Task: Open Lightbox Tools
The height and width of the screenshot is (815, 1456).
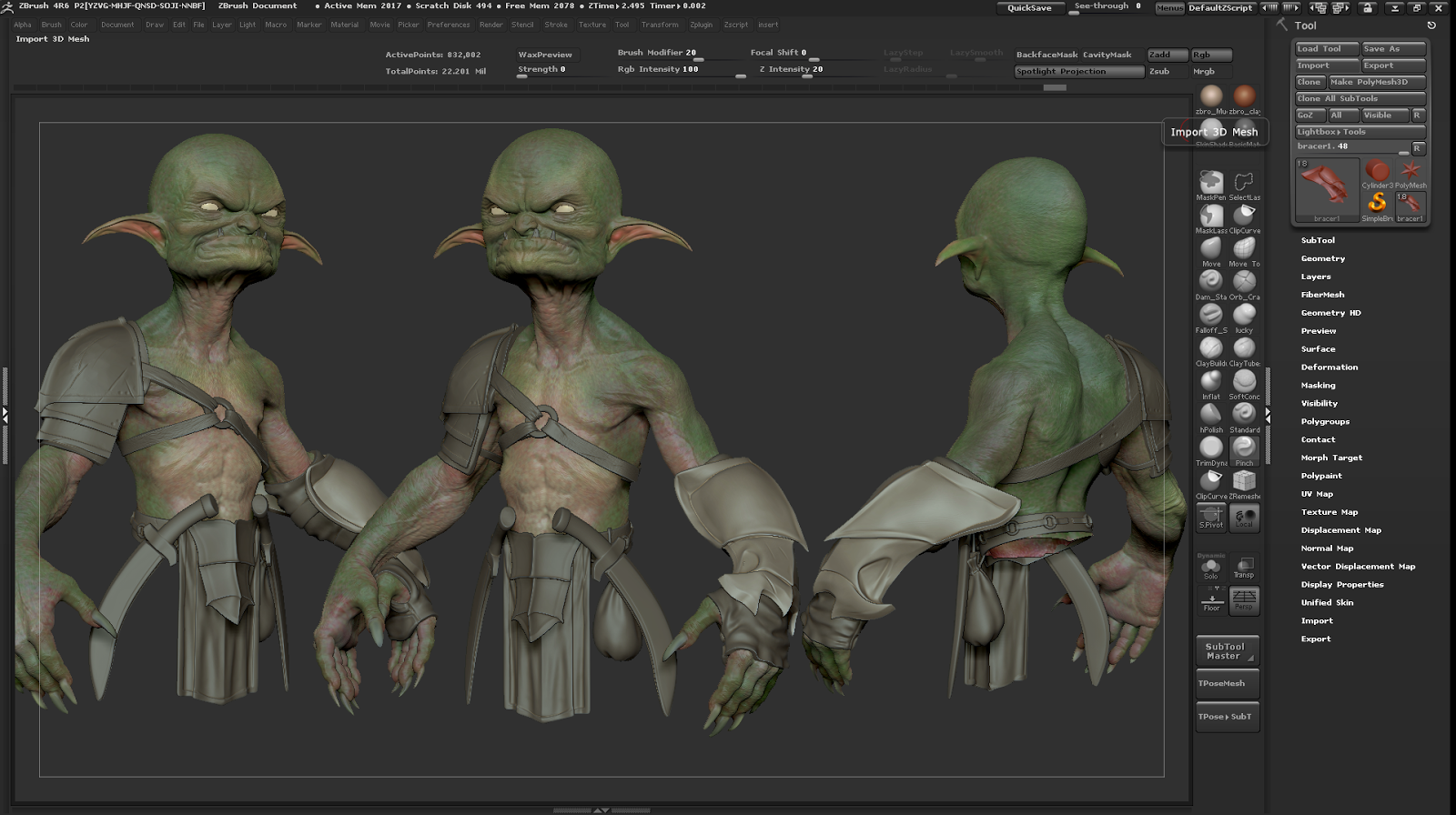Action: (1360, 132)
